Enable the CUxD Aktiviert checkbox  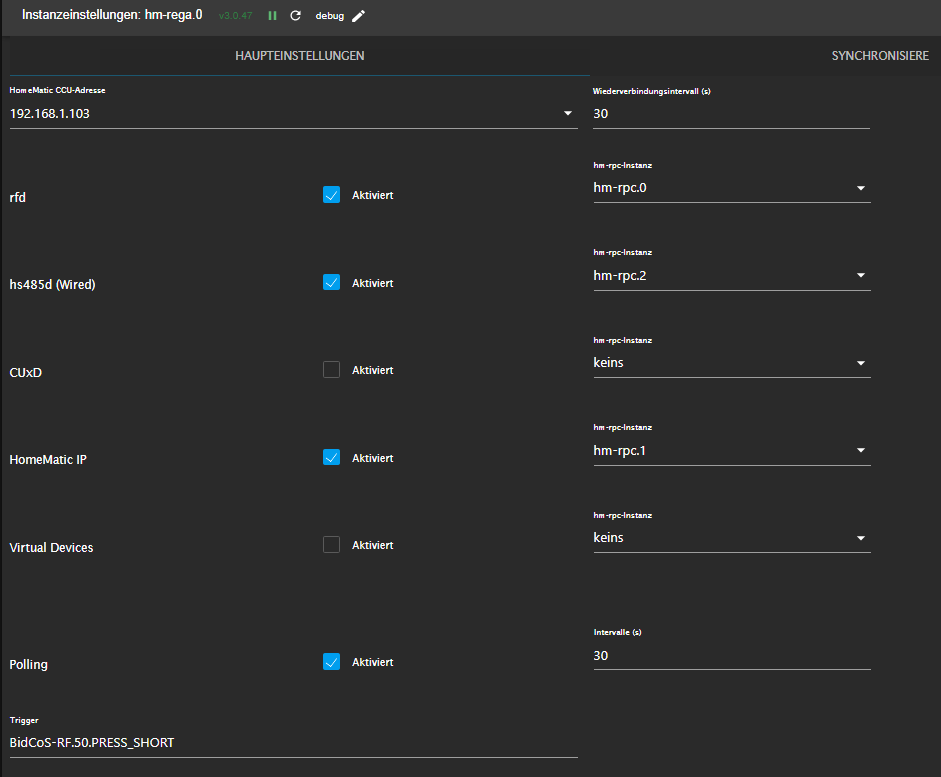pos(331,370)
